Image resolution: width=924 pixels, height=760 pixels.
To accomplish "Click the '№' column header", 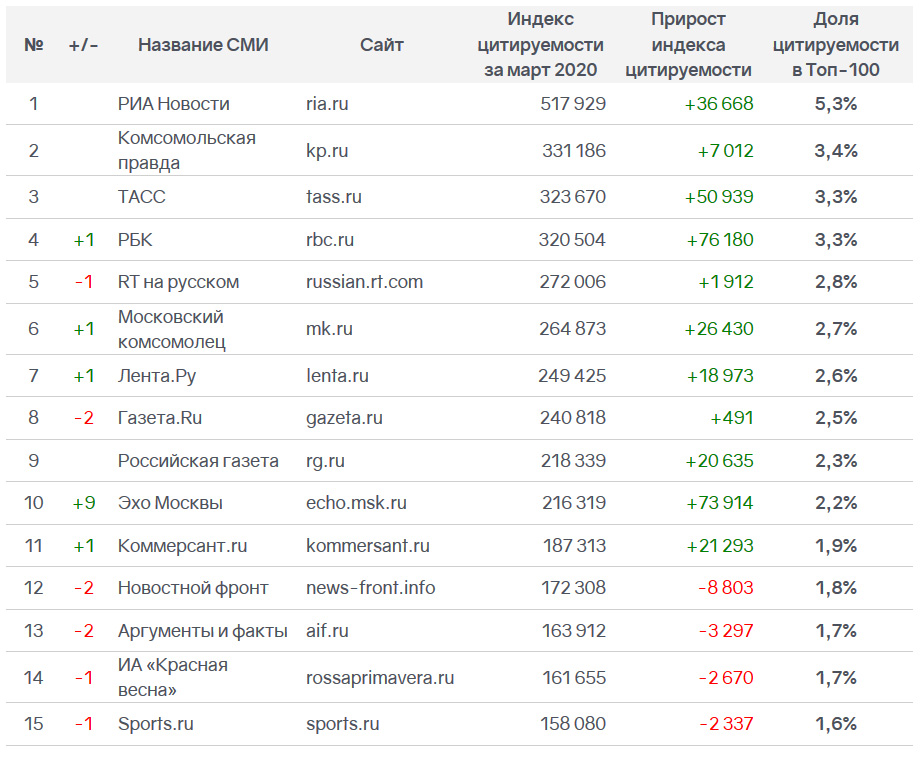I will pos(34,45).
